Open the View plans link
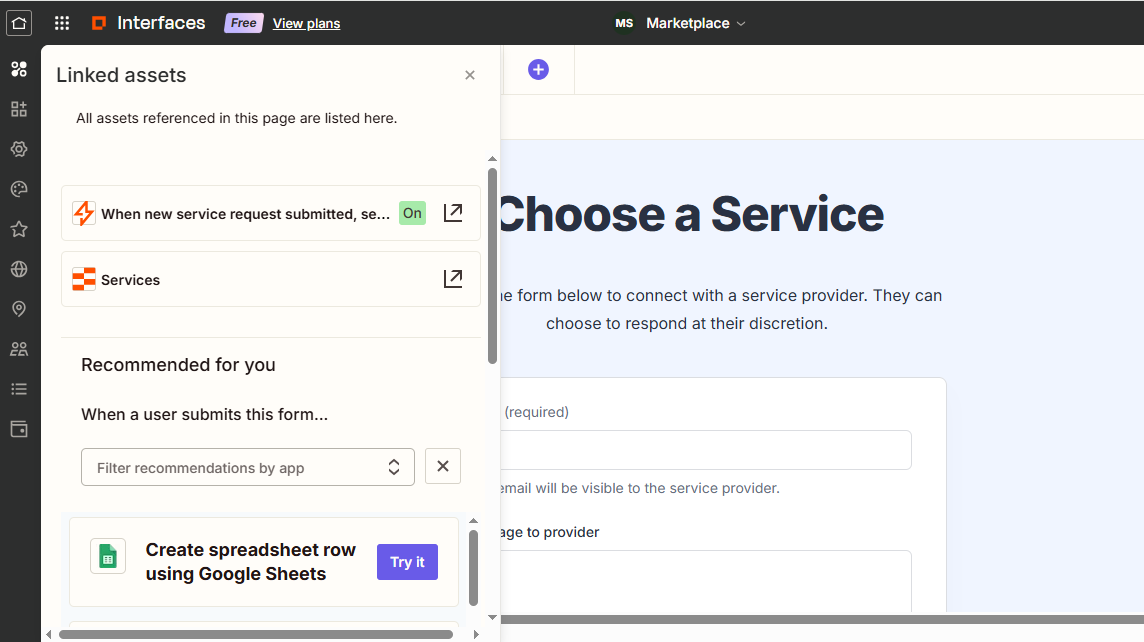Screen dimensions: 1144x642 click(x=306, y=23)
